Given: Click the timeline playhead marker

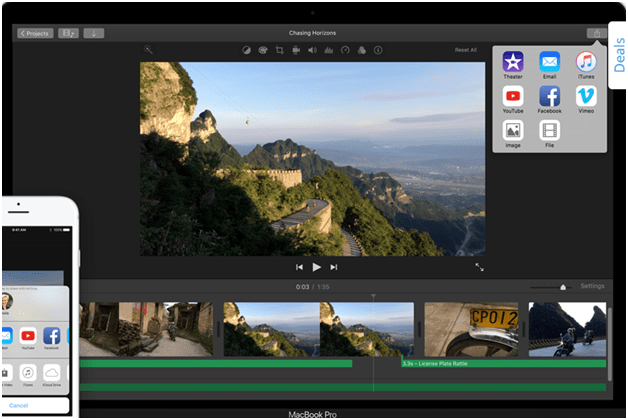Looking at the screenshot, I should click(x=373, y=297).
